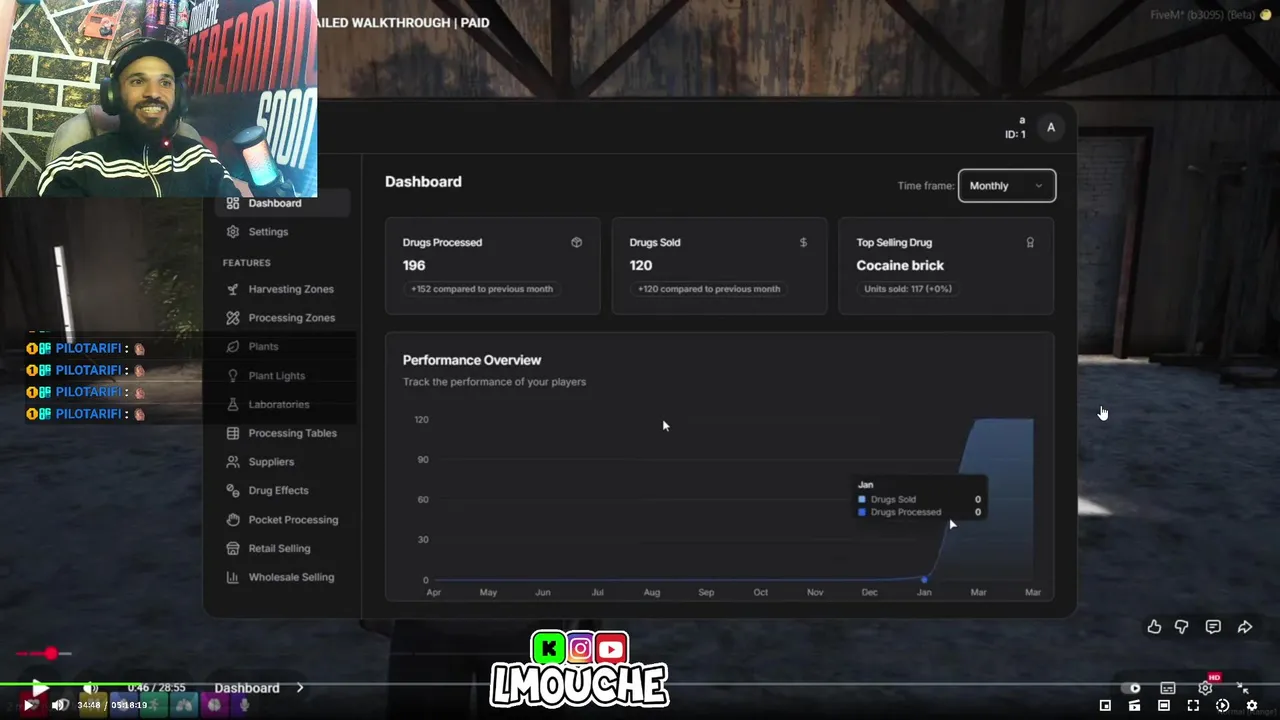Click the user avatar "A"

[1050, 127]
